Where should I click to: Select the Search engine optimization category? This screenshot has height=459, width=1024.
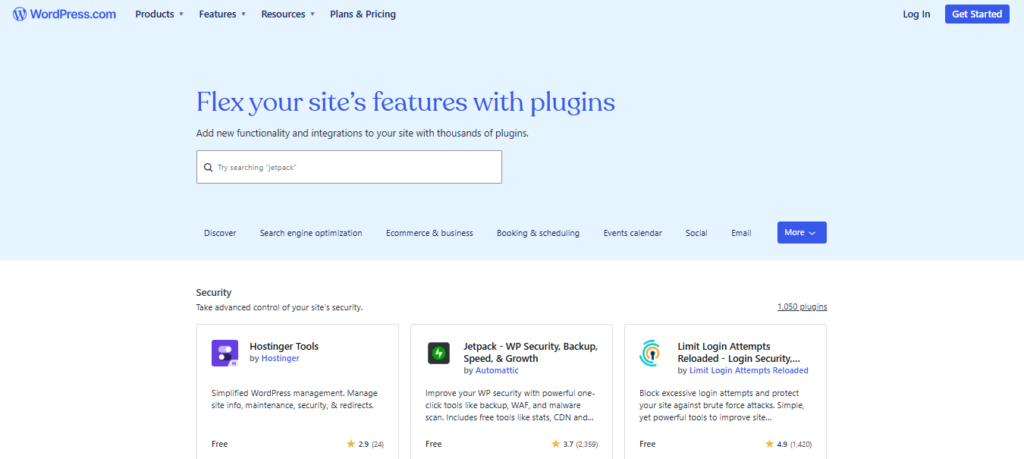pyautogui.click(x=311, y=233)
